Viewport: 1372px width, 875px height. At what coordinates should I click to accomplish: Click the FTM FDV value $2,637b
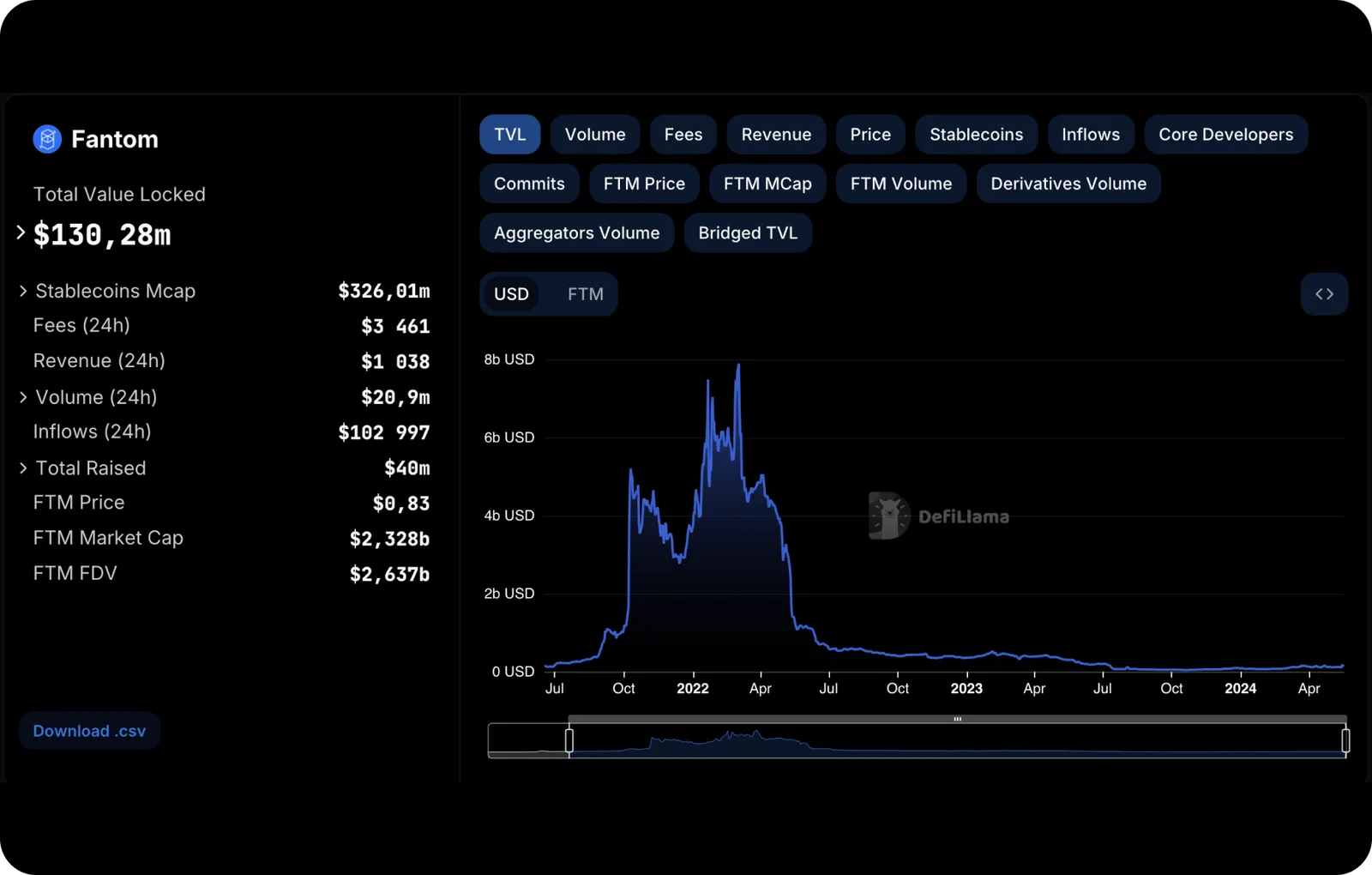click(x=389, y=574)
